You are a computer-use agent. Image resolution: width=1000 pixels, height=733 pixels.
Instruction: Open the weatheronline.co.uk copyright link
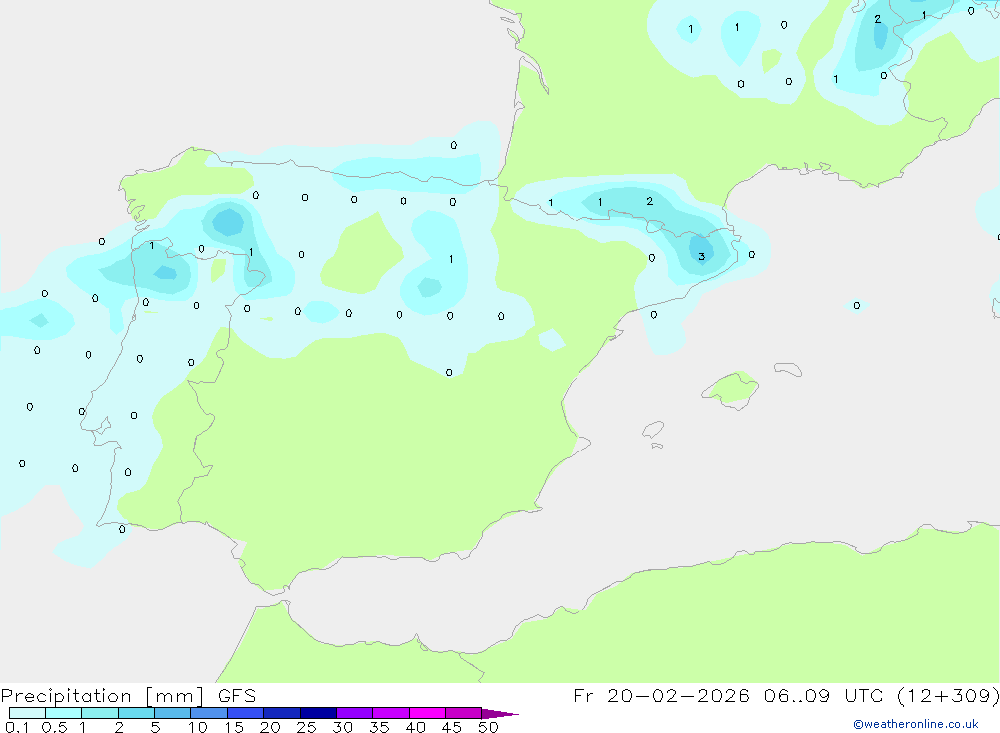(915, 724)
